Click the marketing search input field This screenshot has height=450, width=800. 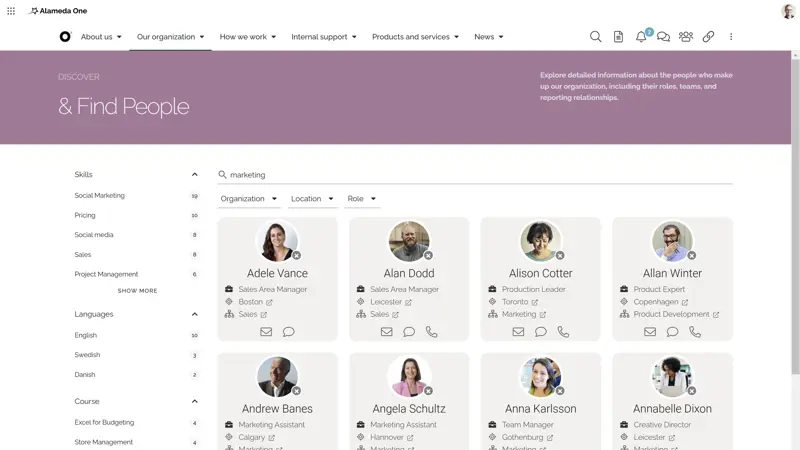tap(475, 174)
